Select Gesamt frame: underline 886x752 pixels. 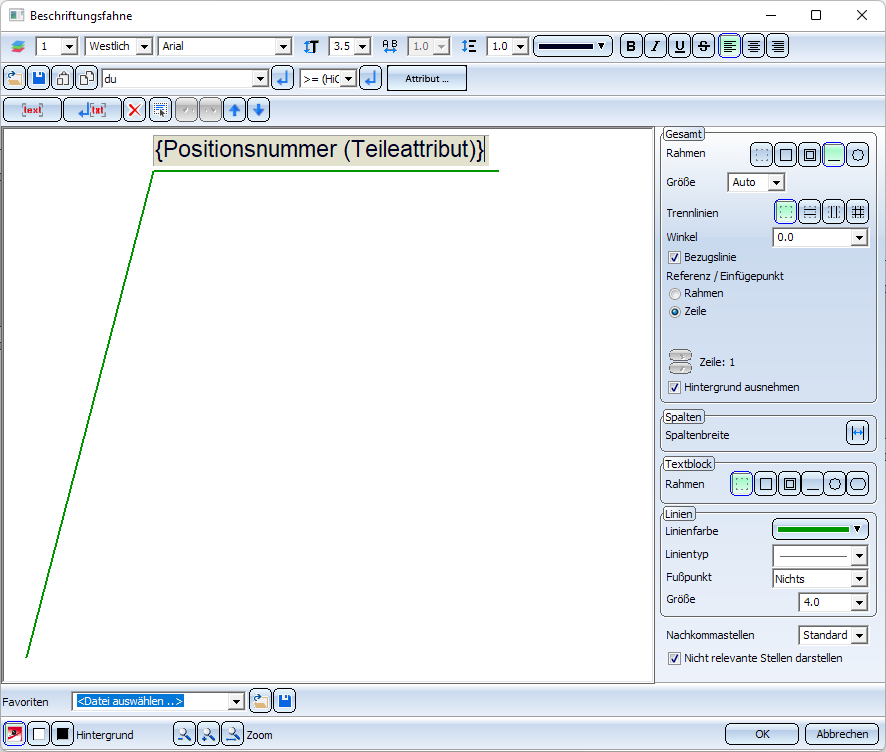coord(833,155)
